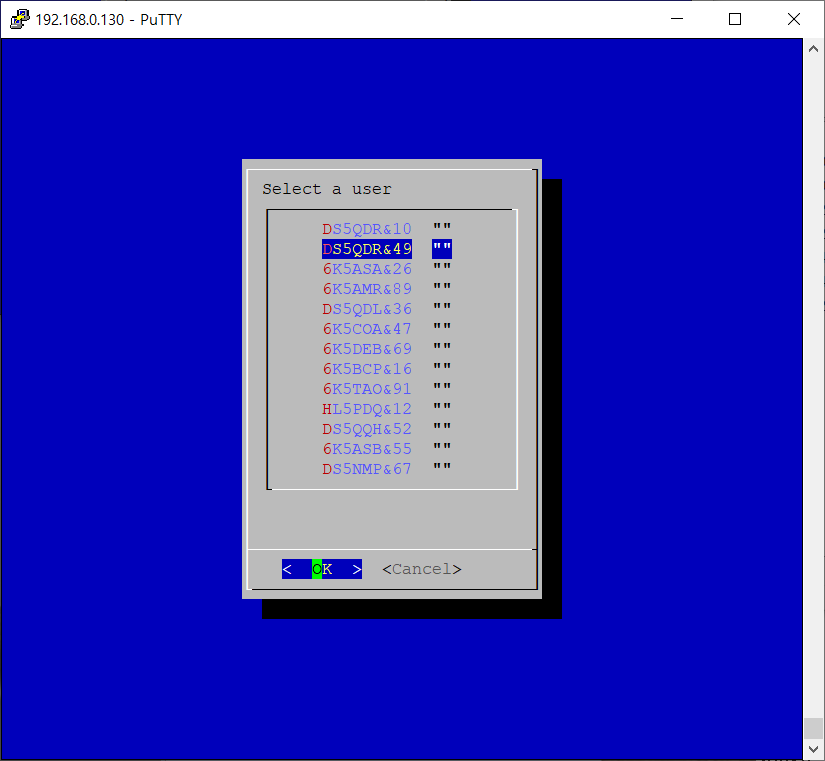Select the 6K5BCP&16 entry
This screenshot has width=825, height=761.
(x=367, y=369)
